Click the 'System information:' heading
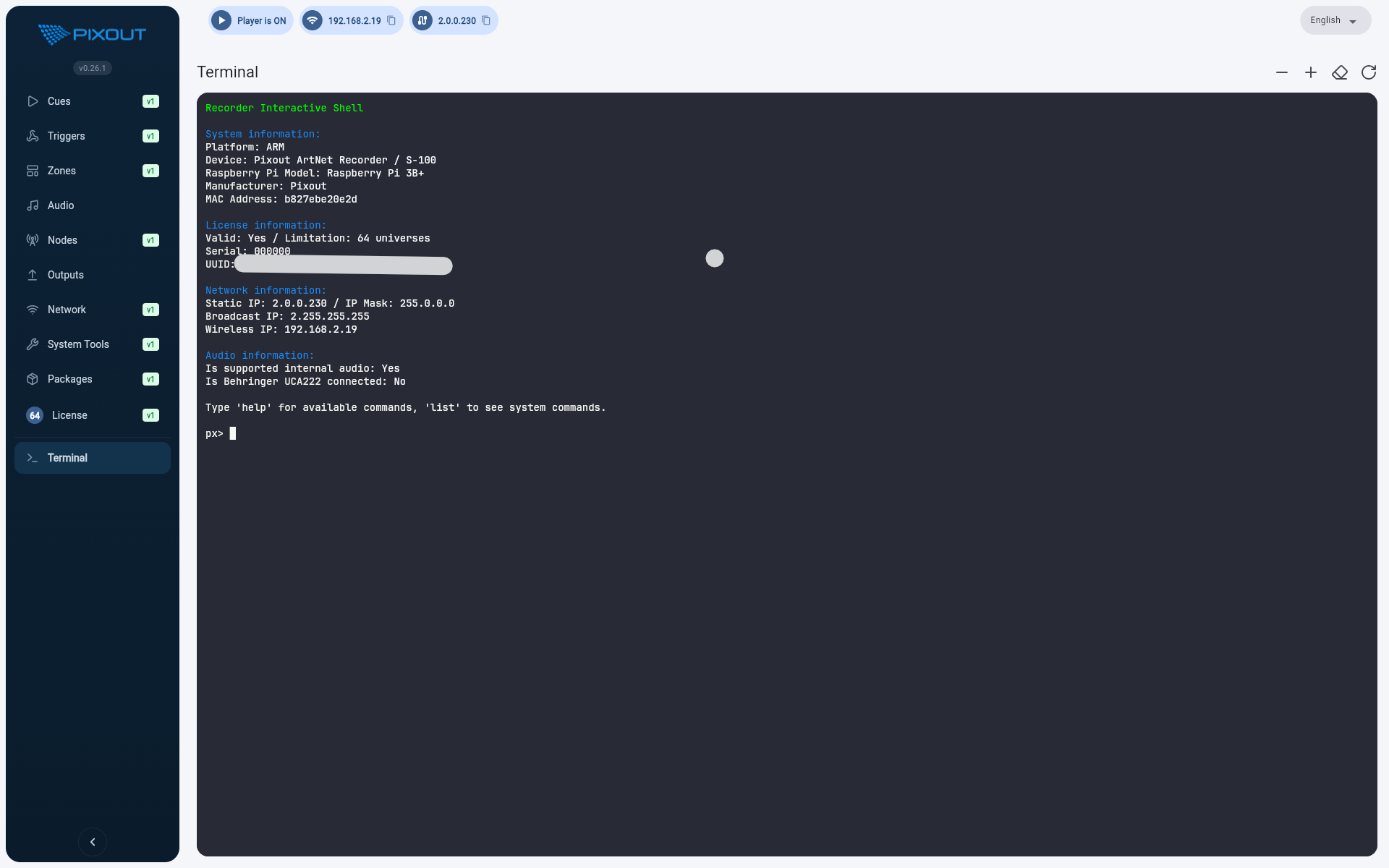The height and width of the screenshot is (868, 1389). 263,134
